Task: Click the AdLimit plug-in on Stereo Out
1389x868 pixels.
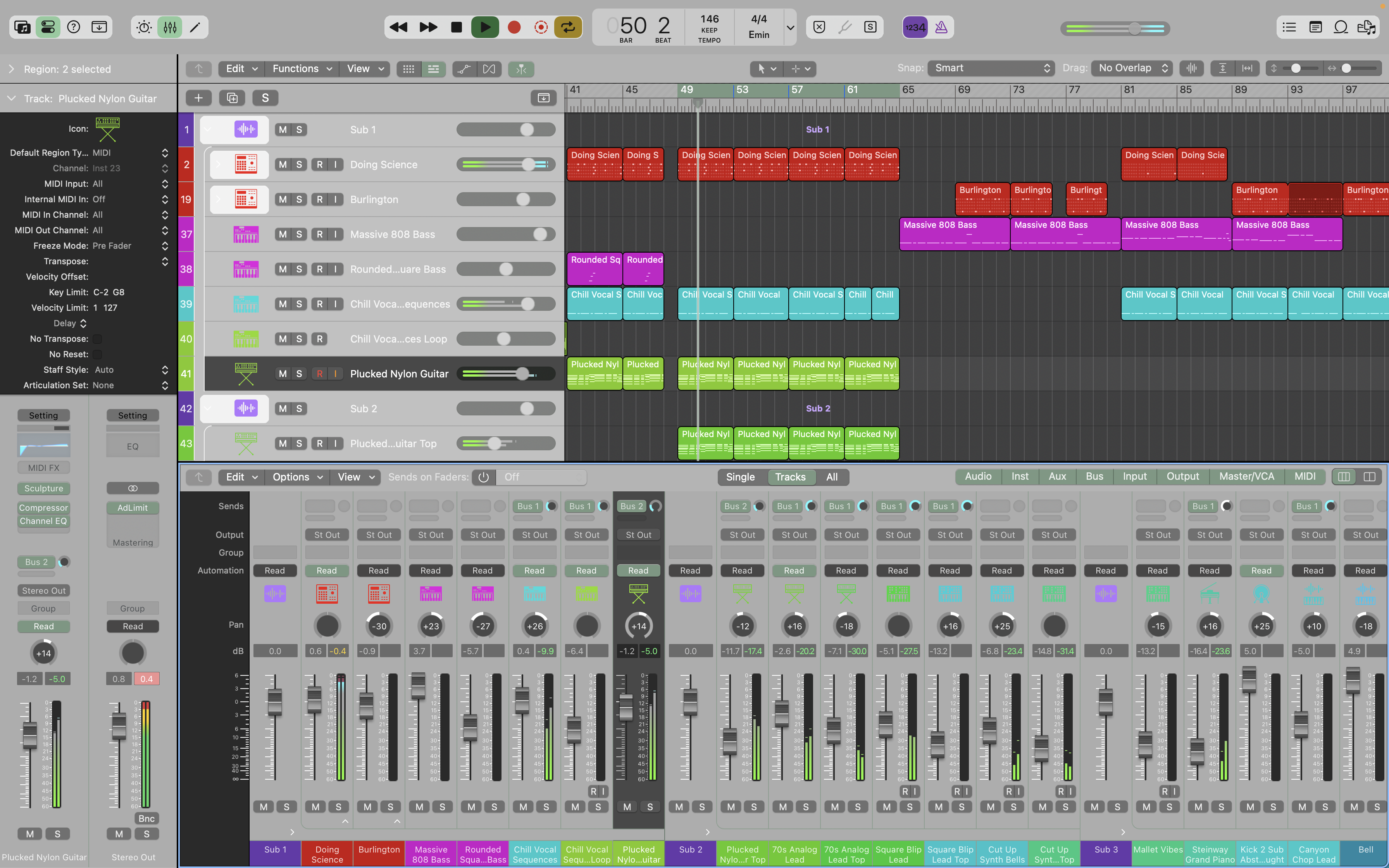Action: pyautogui.click(x=133, y=508)
